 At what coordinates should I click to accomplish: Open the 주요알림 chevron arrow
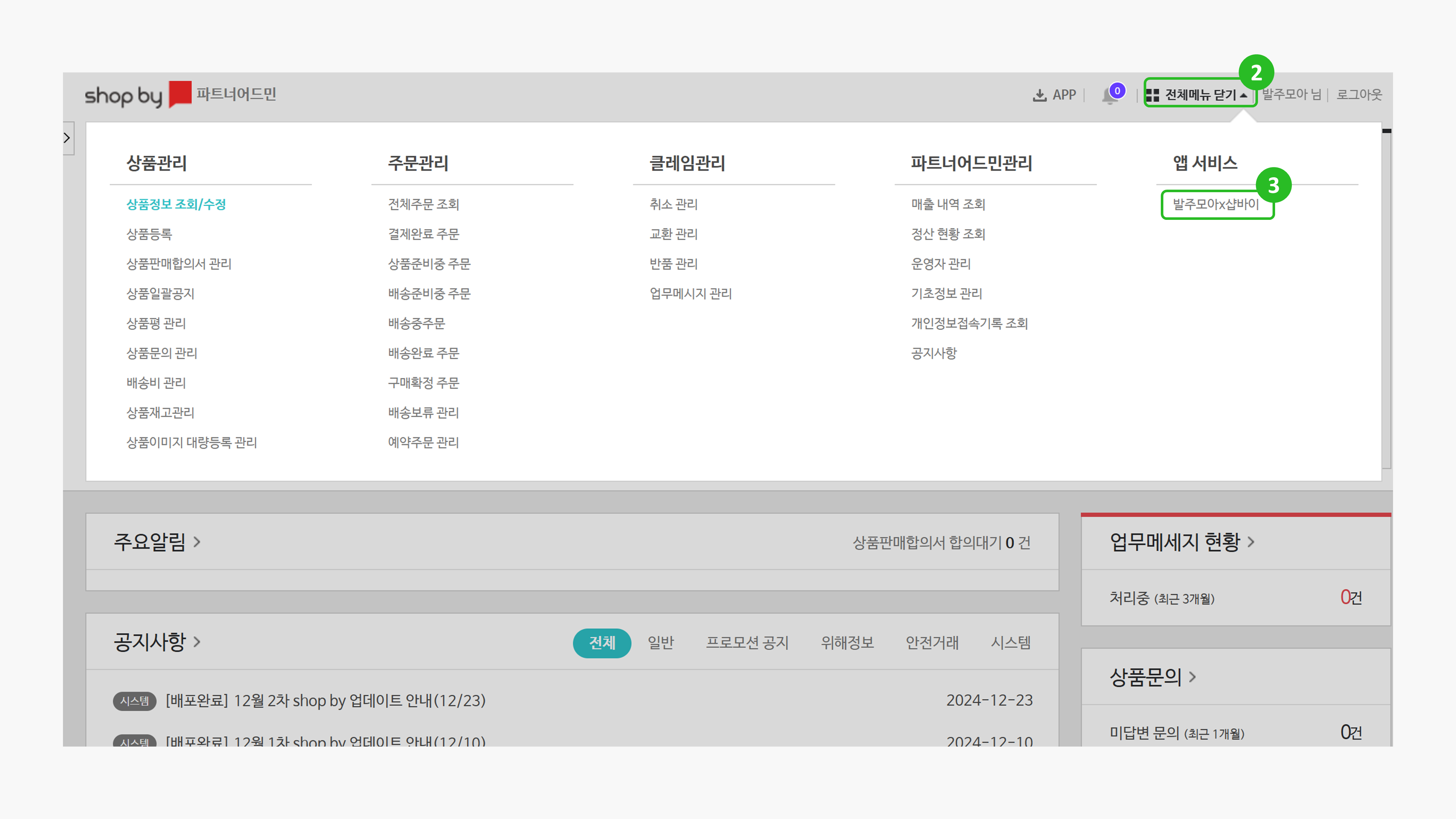pyautogui.click(x=197, y=542)
